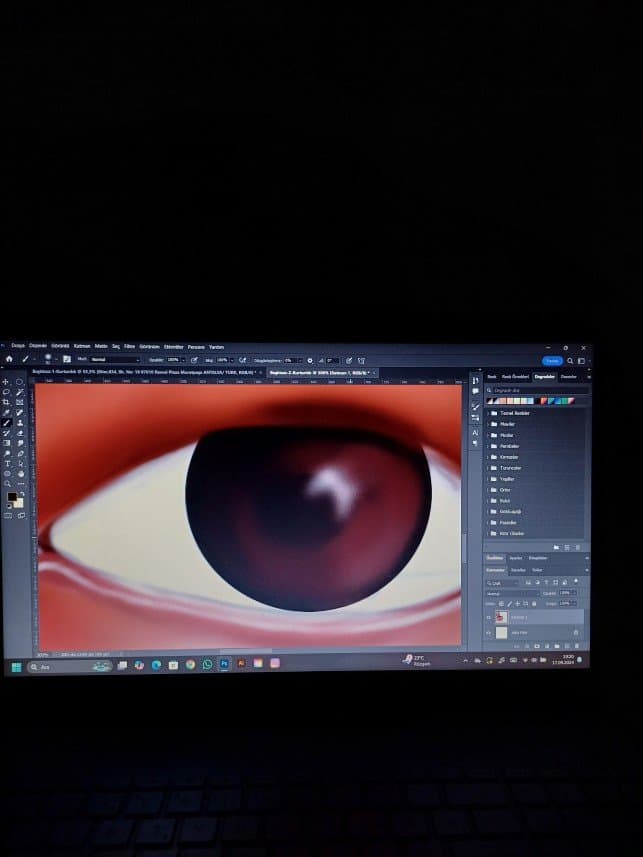Click the Home icon in options bar
This screenshot has height=857, width=643.
click(x=9, y=360)
